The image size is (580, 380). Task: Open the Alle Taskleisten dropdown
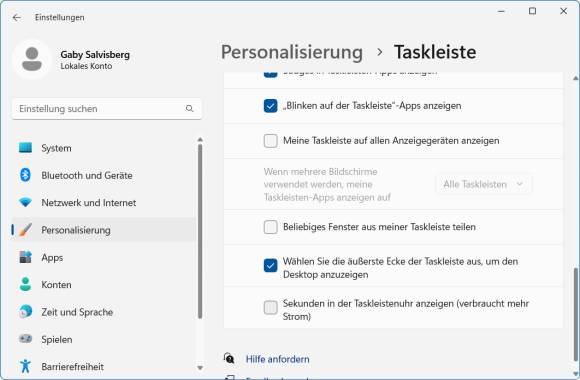tap(484, 184)
